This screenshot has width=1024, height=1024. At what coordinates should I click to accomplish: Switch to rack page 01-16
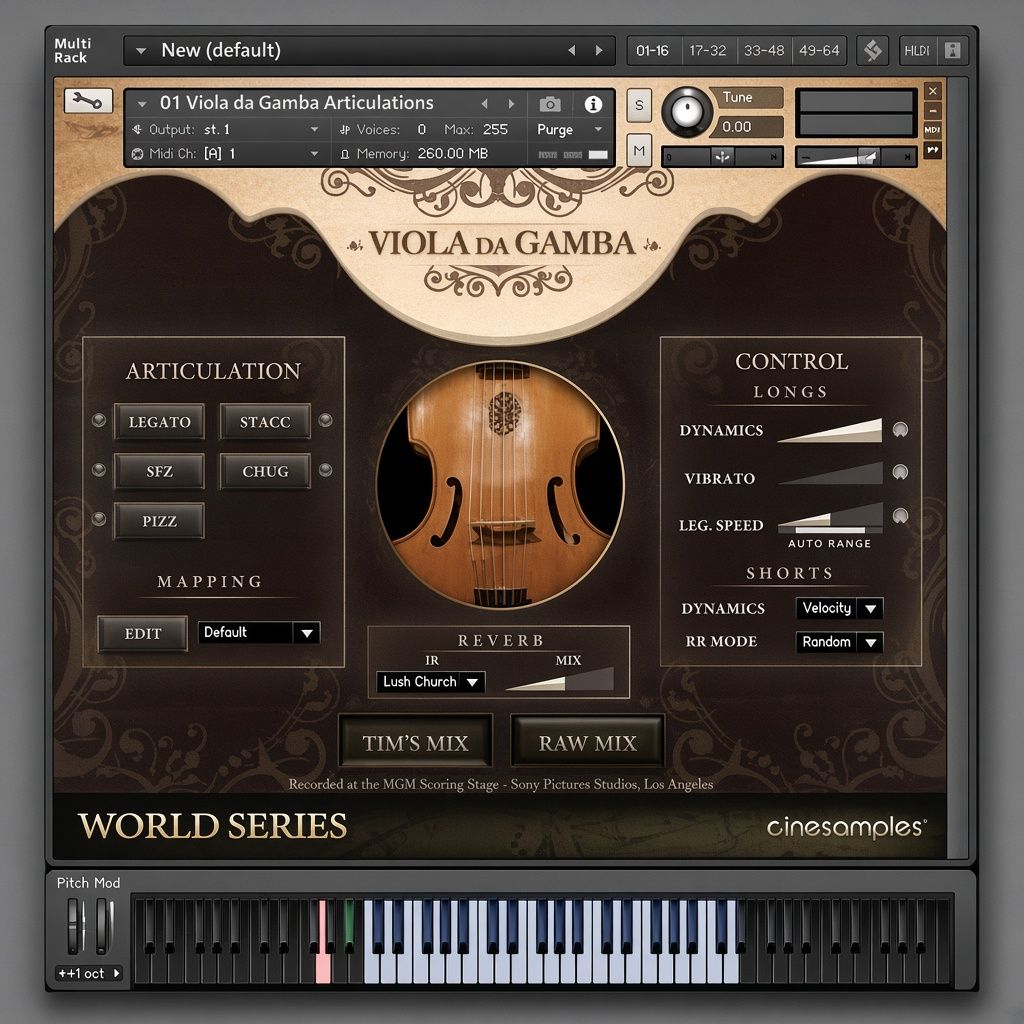click(x=652, y=50)
